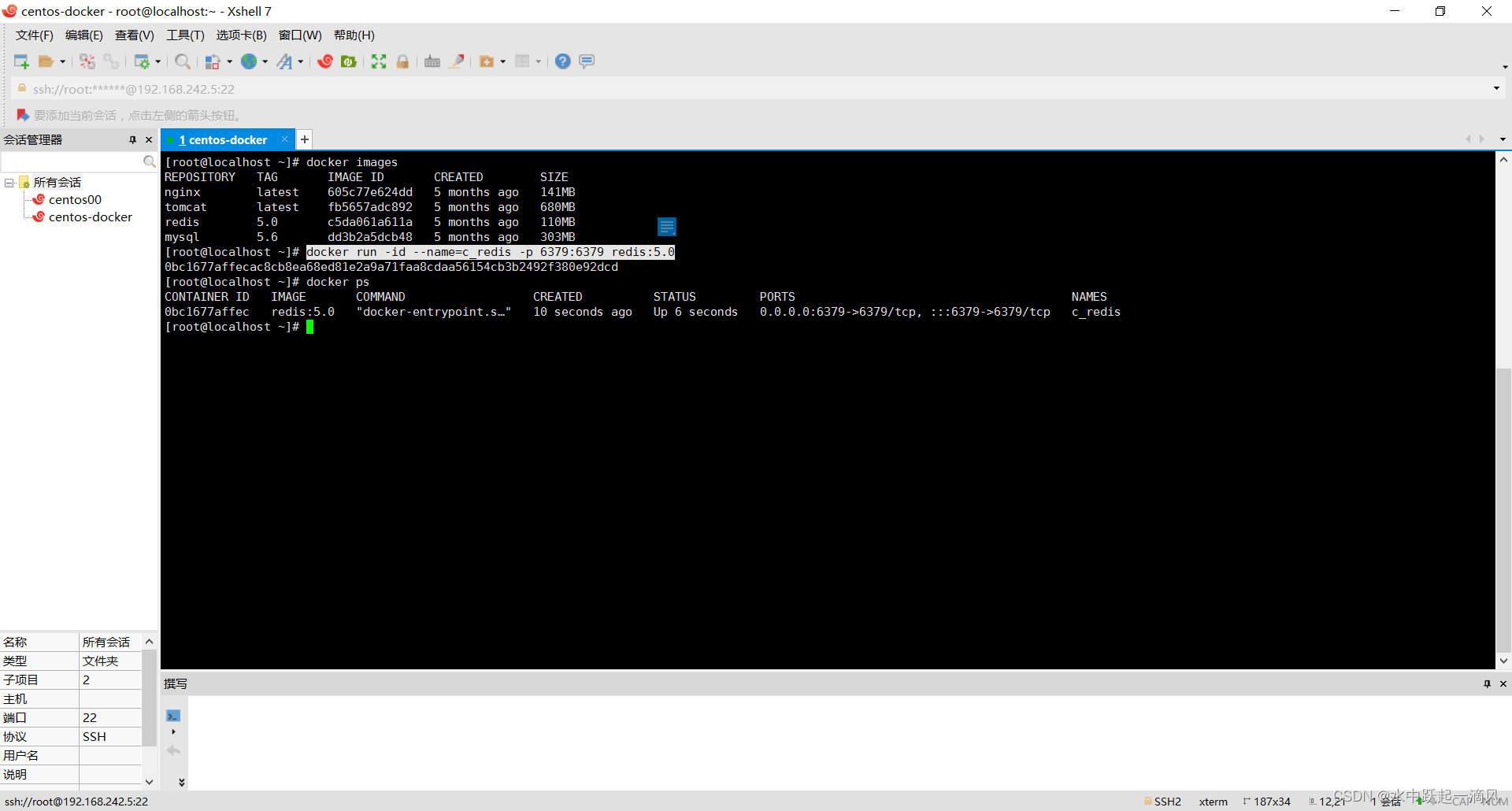Click the SSH2 status bar entry
Viewport: 1512px width, 811px height.
pos(1163,802)
